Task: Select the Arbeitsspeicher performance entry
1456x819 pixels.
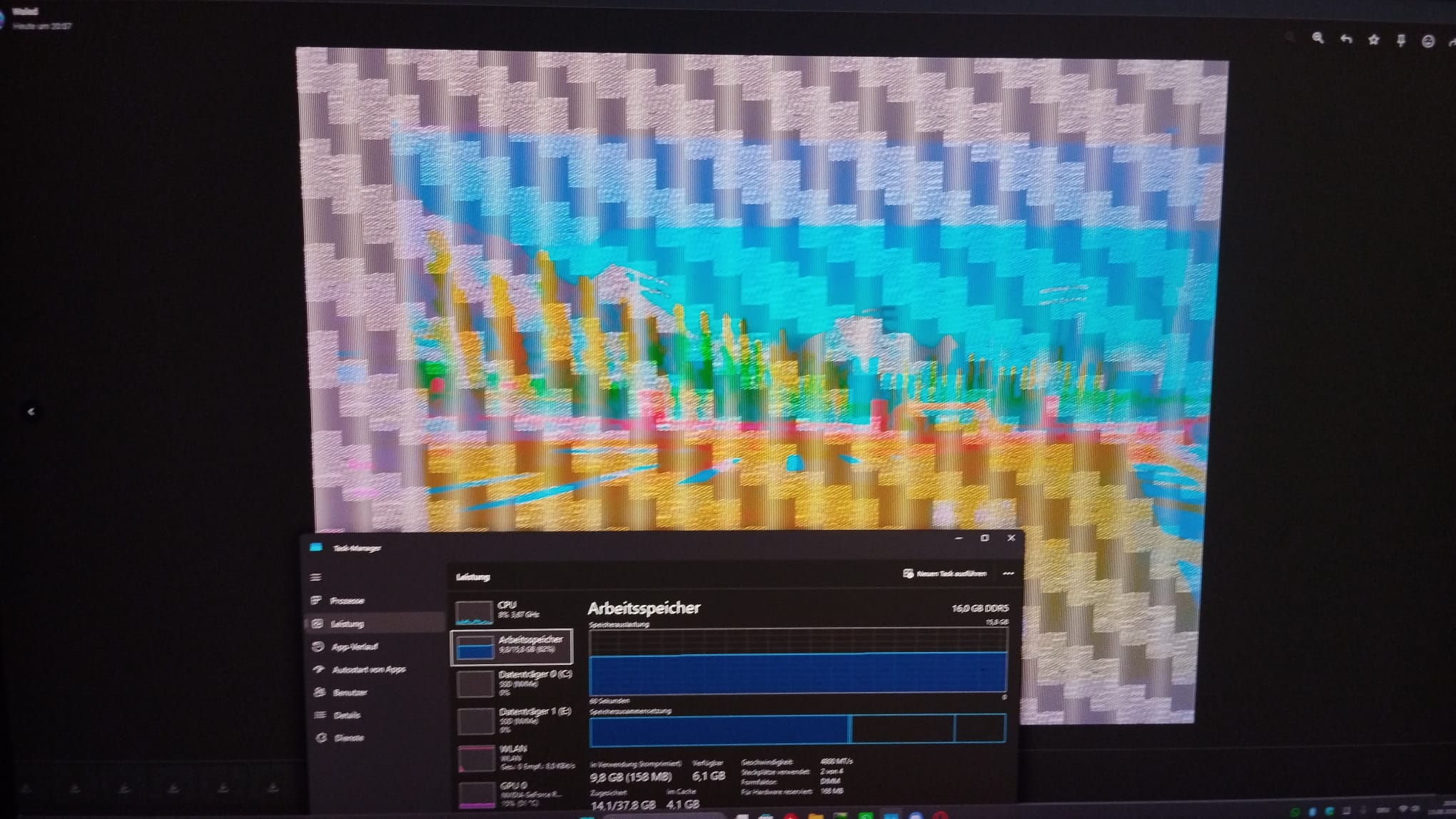Action: [512, 646]
